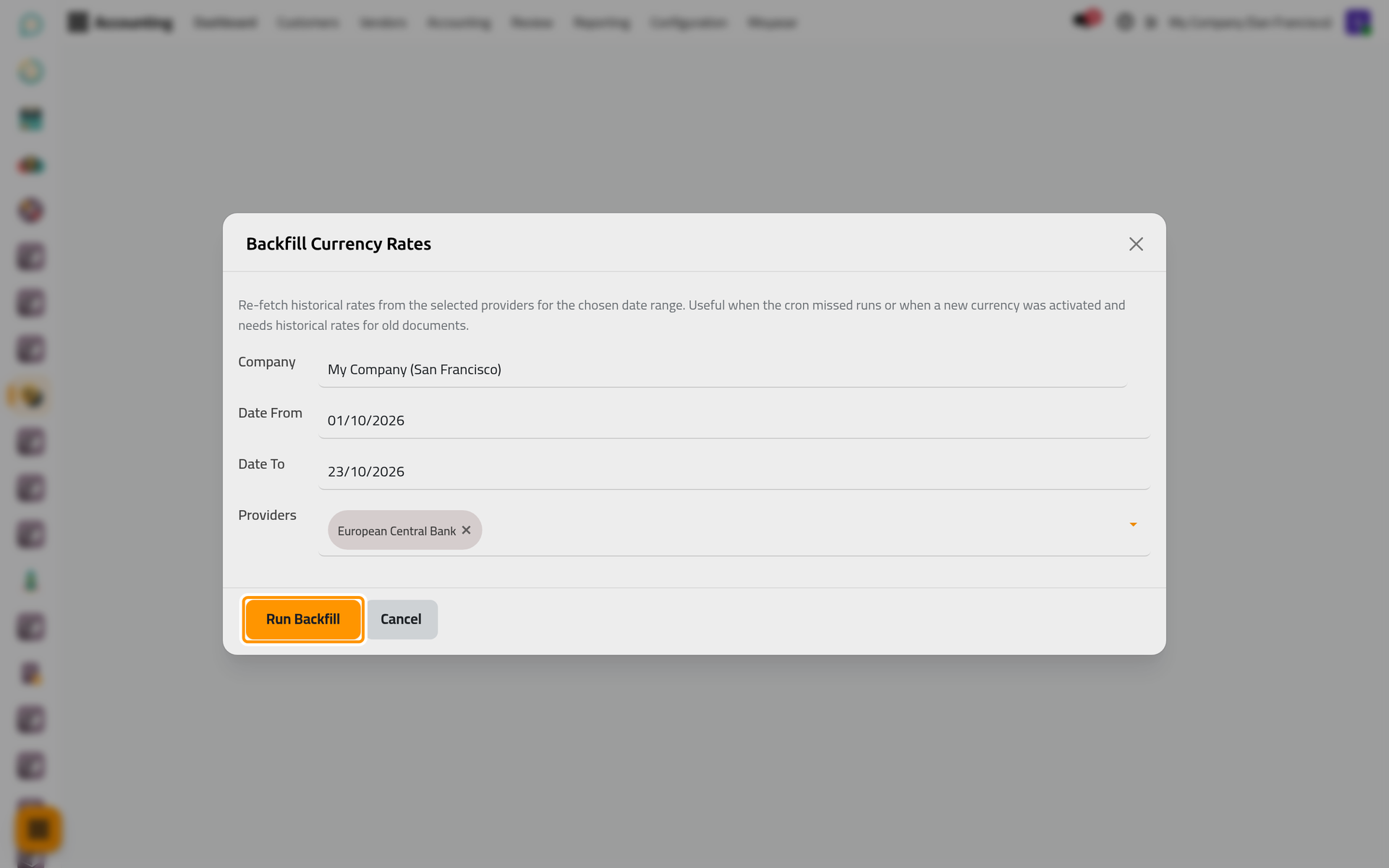Edit the Date To field
1389x868 pixels.
[x=734, y=472]
